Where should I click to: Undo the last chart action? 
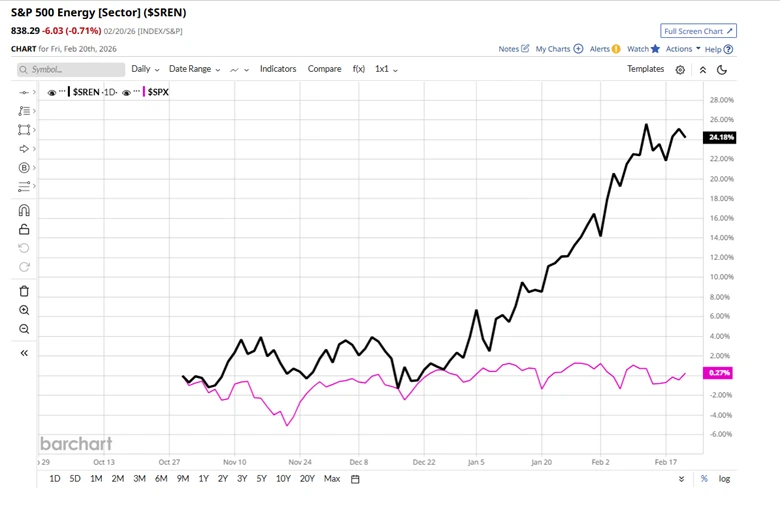click(24, 248)
